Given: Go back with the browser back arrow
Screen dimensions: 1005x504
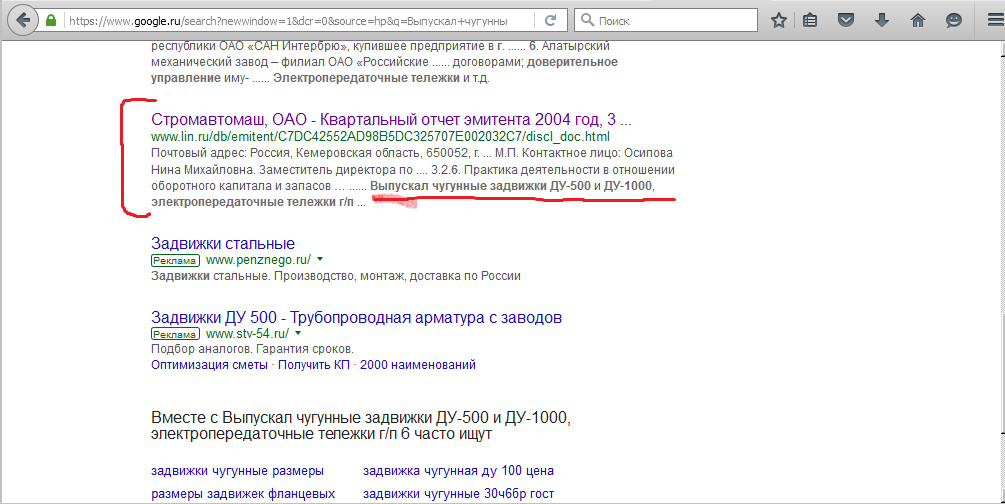Looking at the screenshot, I should point(23,21).
